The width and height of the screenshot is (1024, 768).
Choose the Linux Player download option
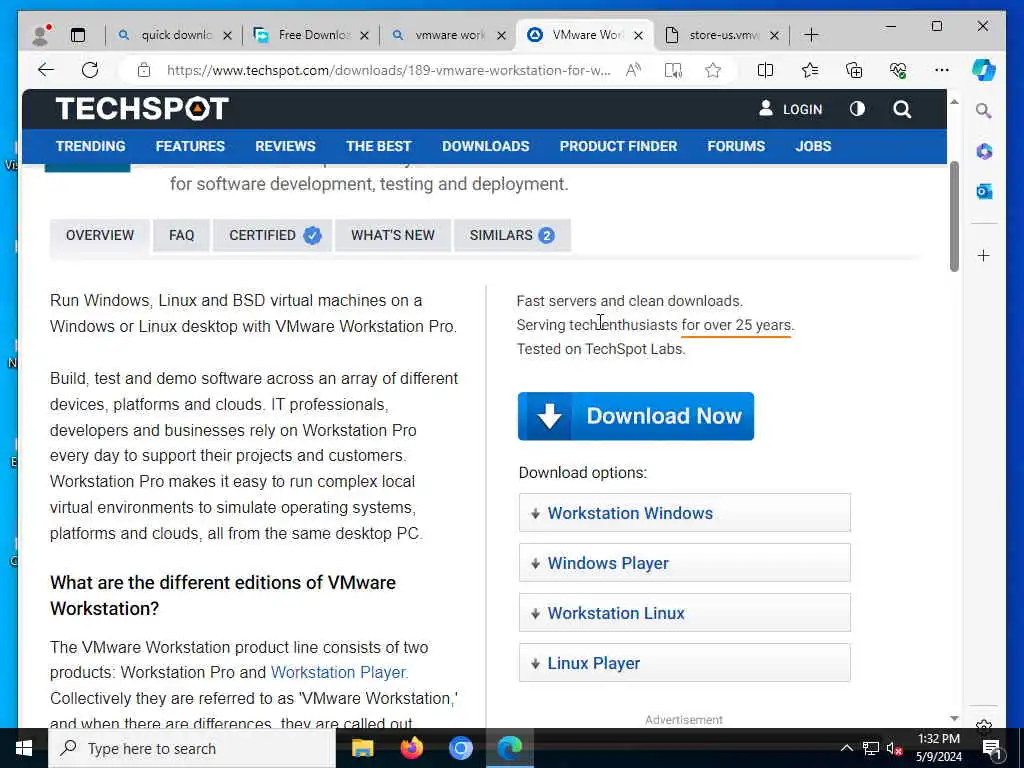(684, 662)
